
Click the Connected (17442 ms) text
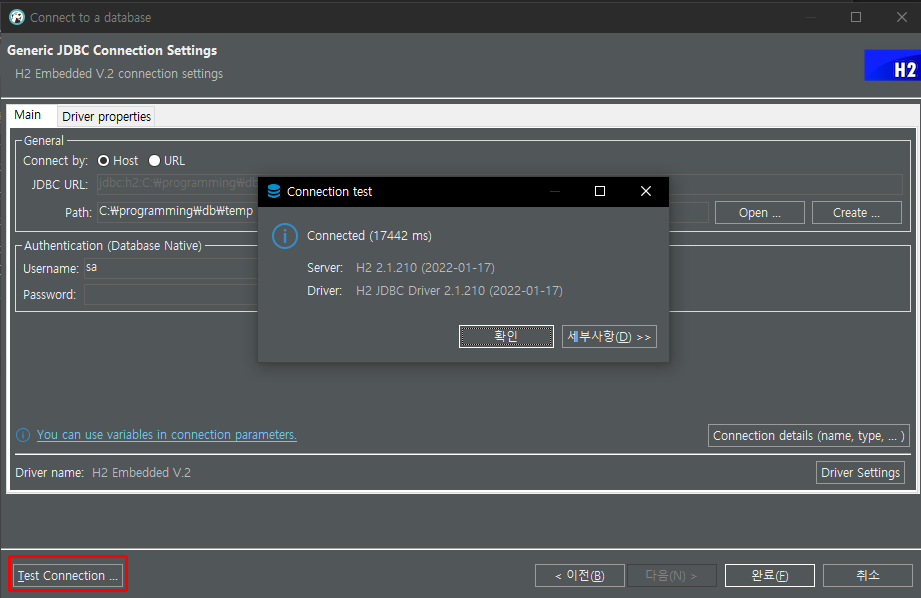point(369,236)
